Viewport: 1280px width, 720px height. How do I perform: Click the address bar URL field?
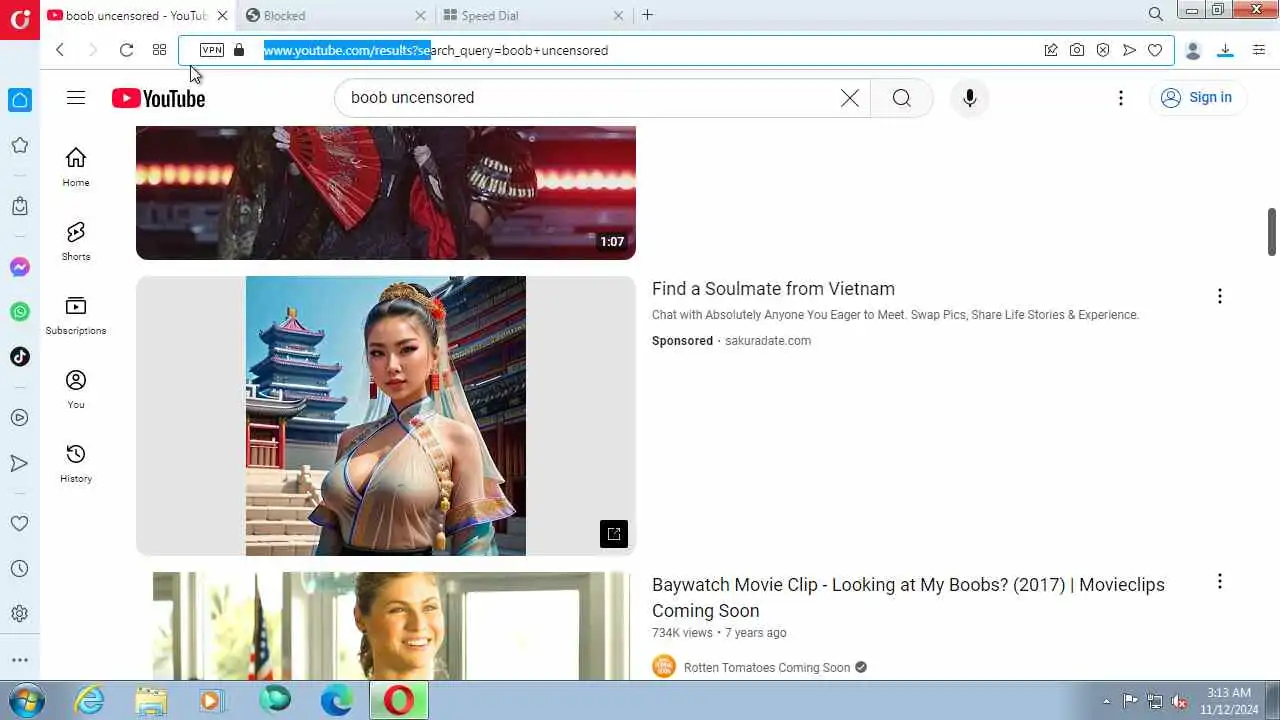click(640, 50)
